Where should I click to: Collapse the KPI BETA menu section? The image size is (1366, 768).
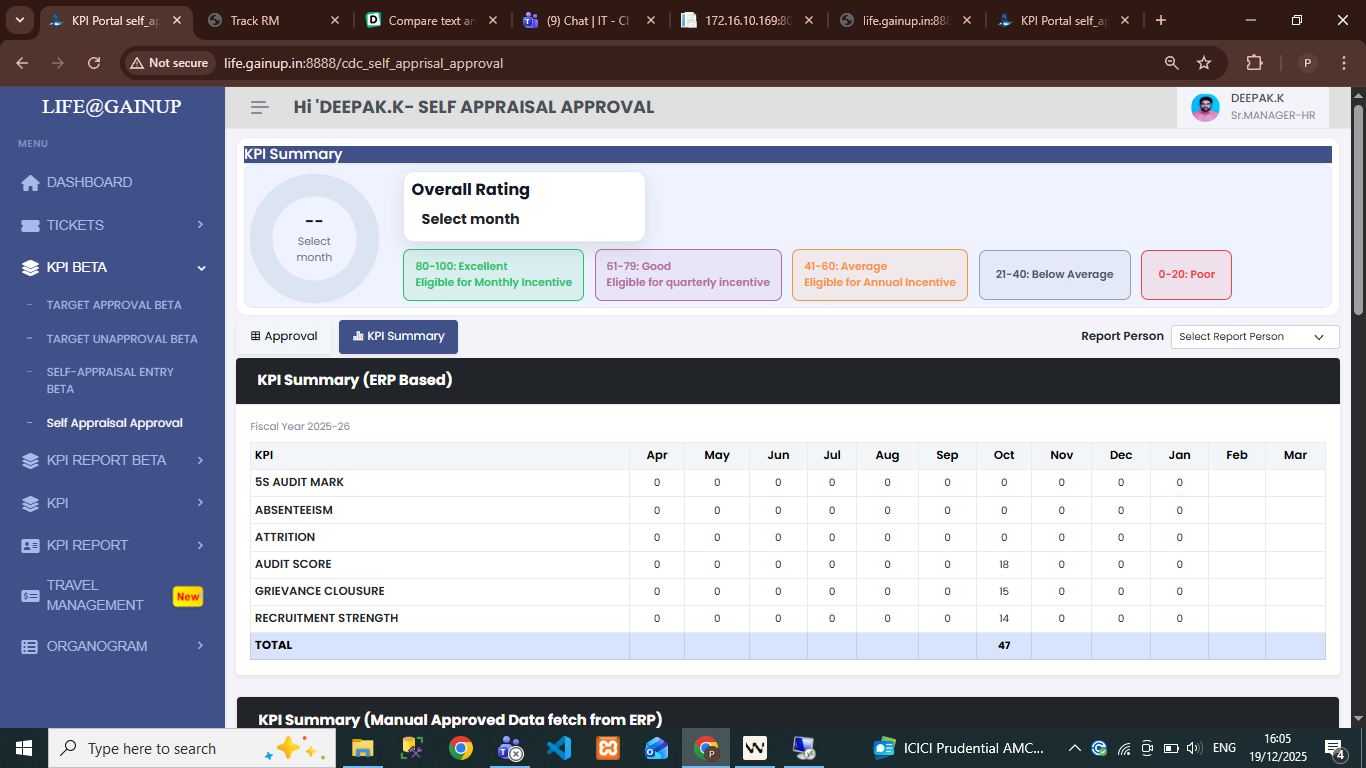click(x=201, y=268)
